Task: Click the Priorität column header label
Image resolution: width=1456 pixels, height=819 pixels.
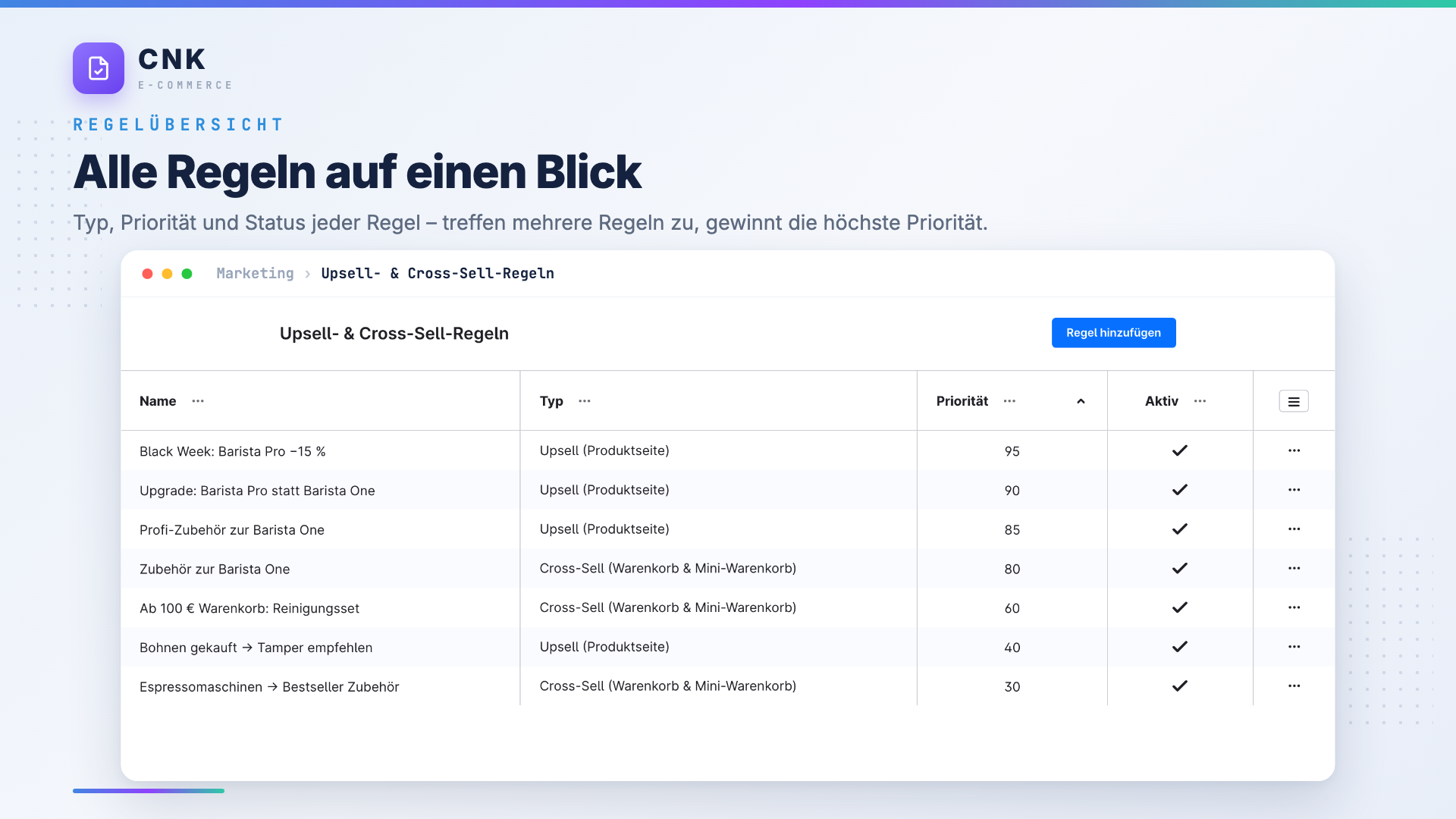Action: click(962, 401)
